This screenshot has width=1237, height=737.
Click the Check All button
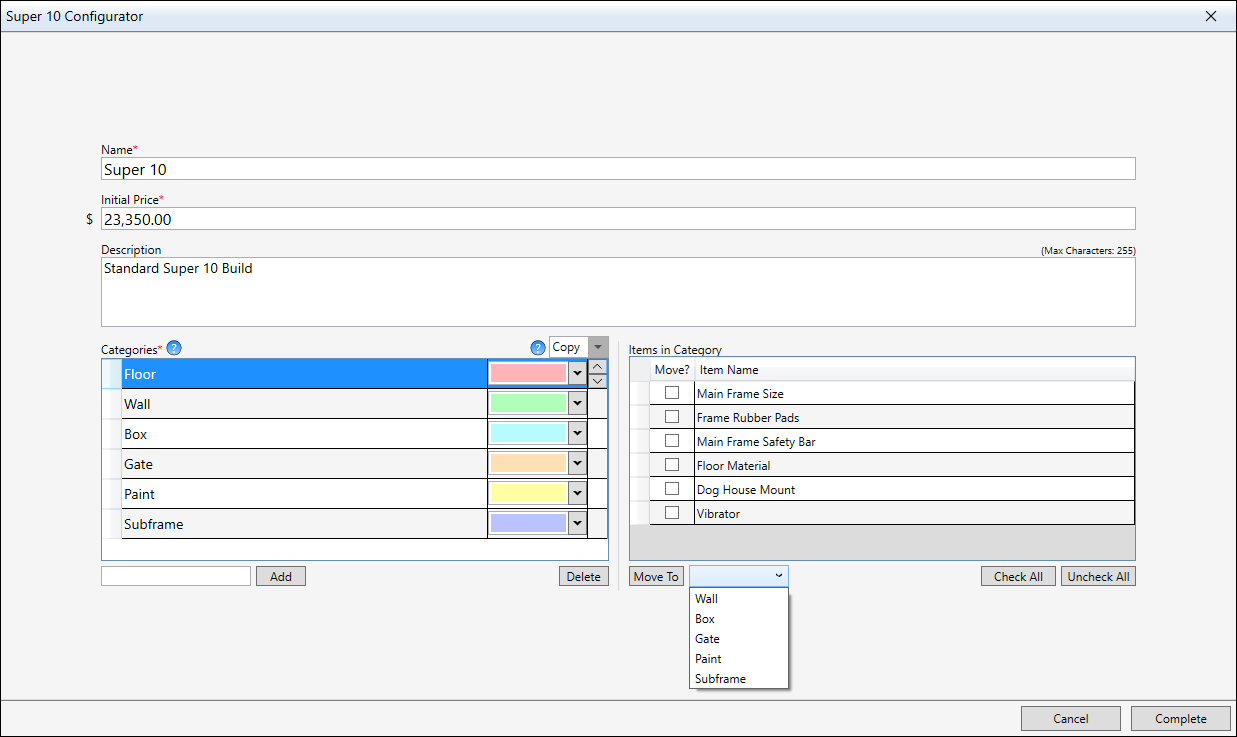[1018, 576]
